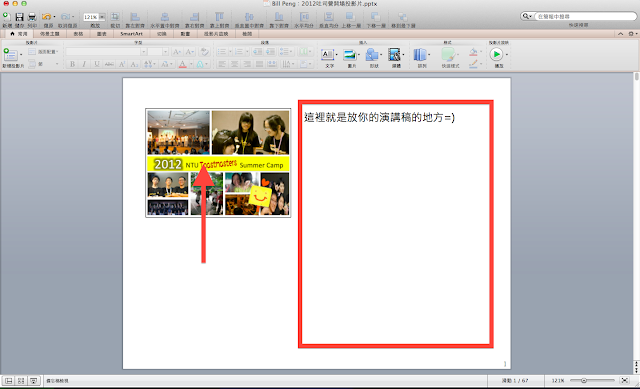Toggle align text left
This screenshot has width=640, height=389.
(222, 64)
